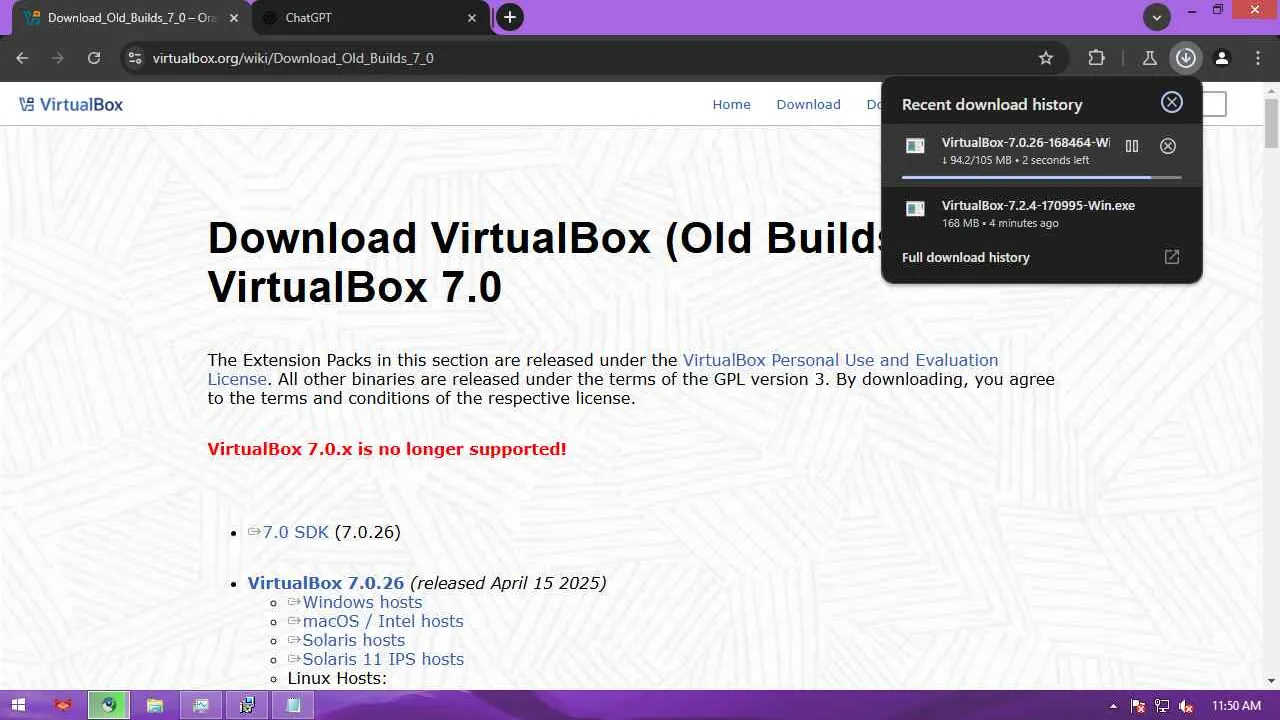Open the Home navigation item
The image size is (1280, 720).
coord(731,104)
